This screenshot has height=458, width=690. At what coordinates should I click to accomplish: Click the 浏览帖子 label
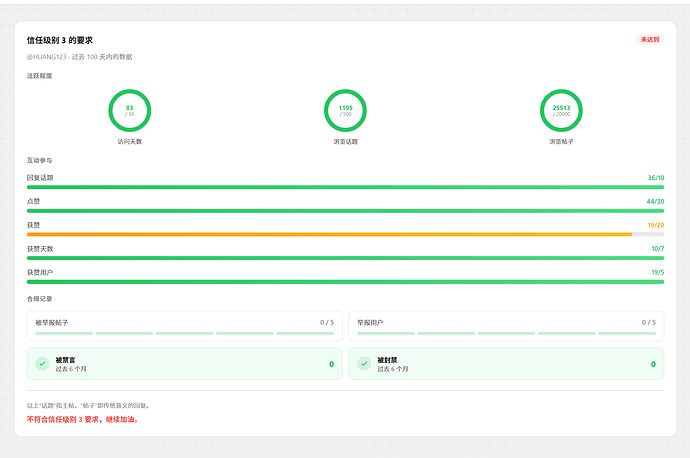(561, 142)
